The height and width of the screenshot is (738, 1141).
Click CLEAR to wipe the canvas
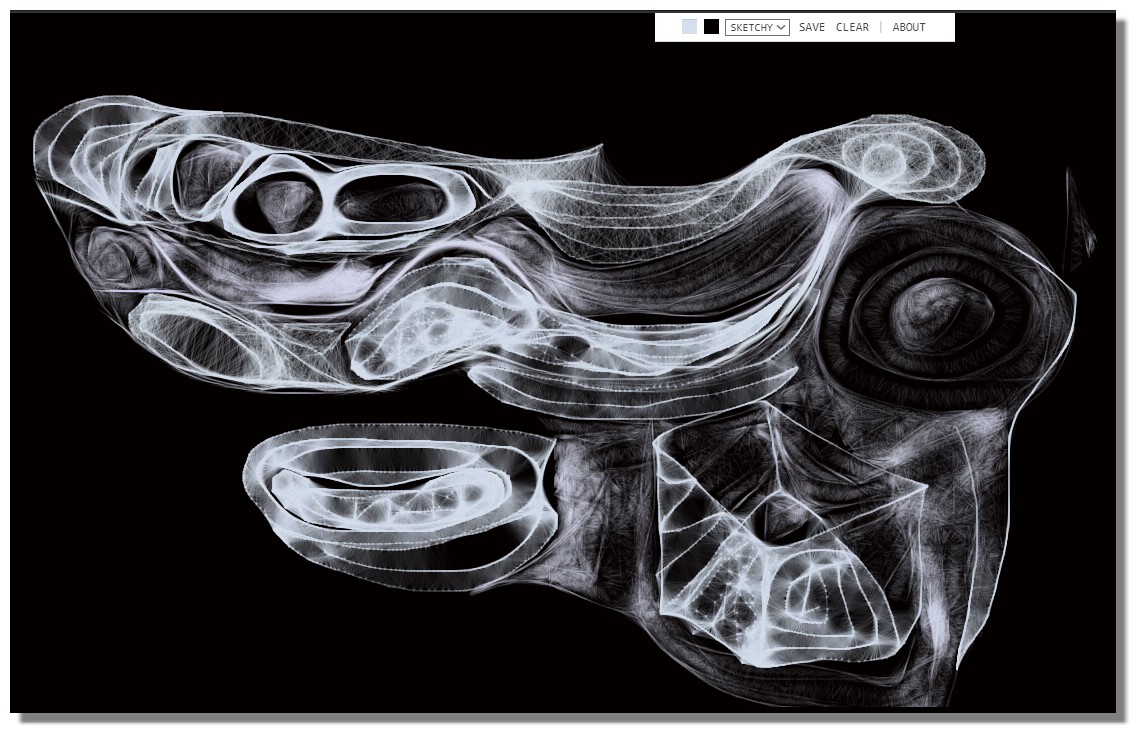point(852,27)
